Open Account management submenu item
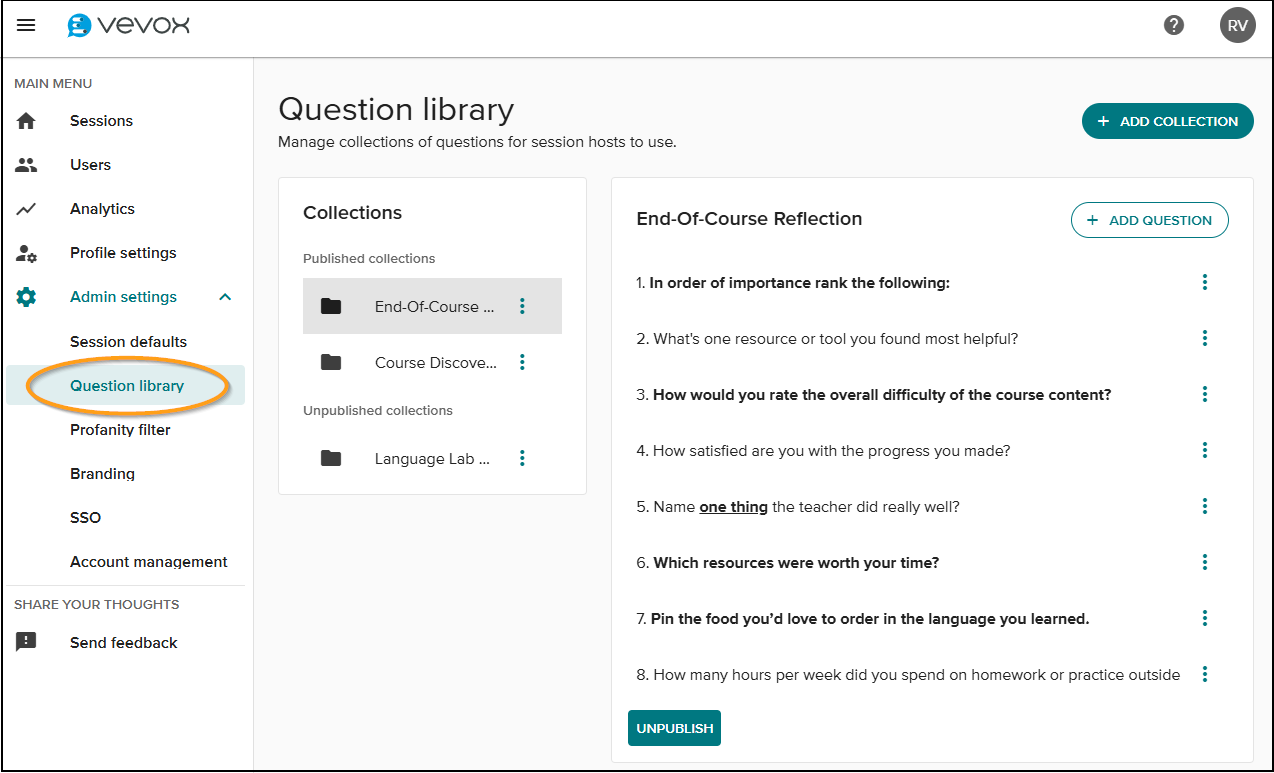Image resolution: width=1274 pixels, height=773 pixels. coord(149,562)
